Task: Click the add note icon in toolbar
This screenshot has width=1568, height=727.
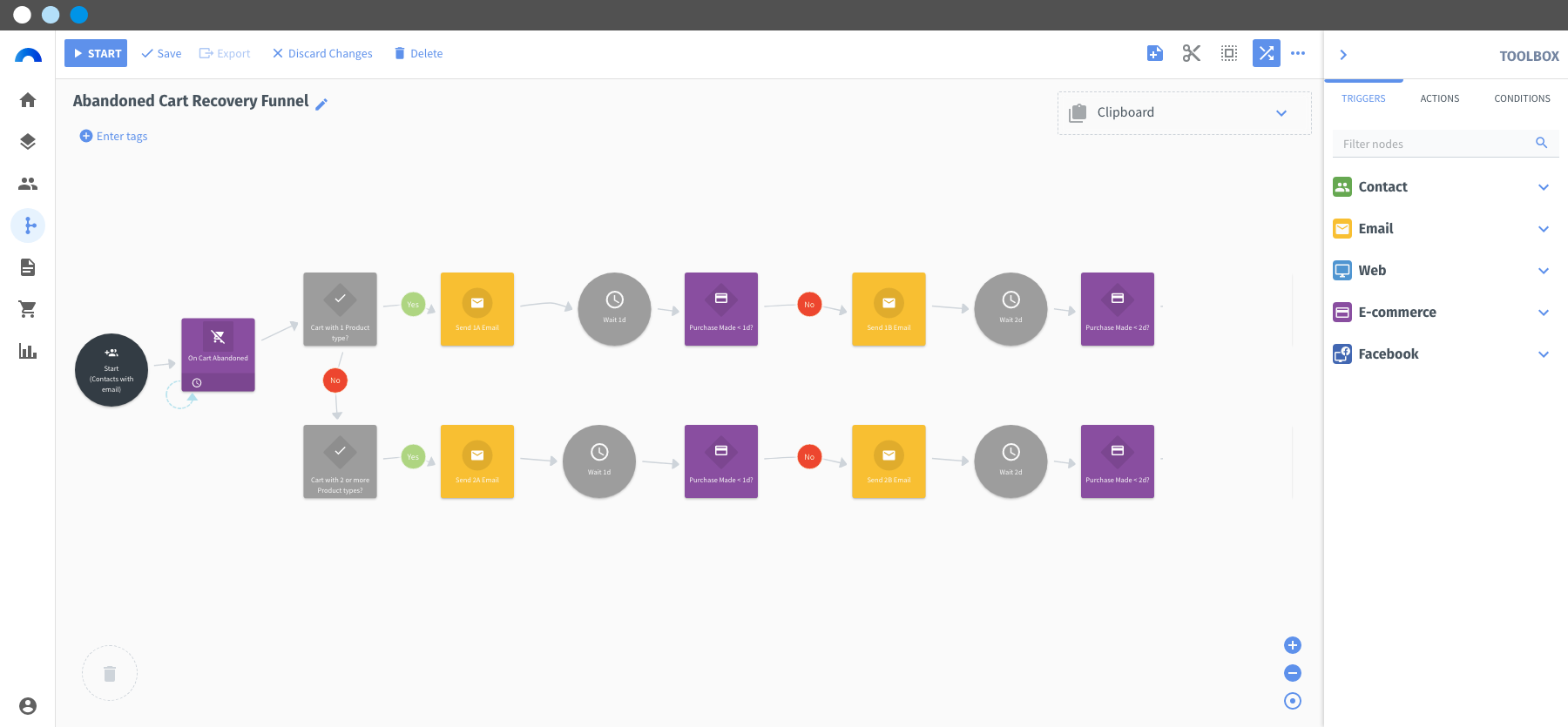Action: (1155, 53)
